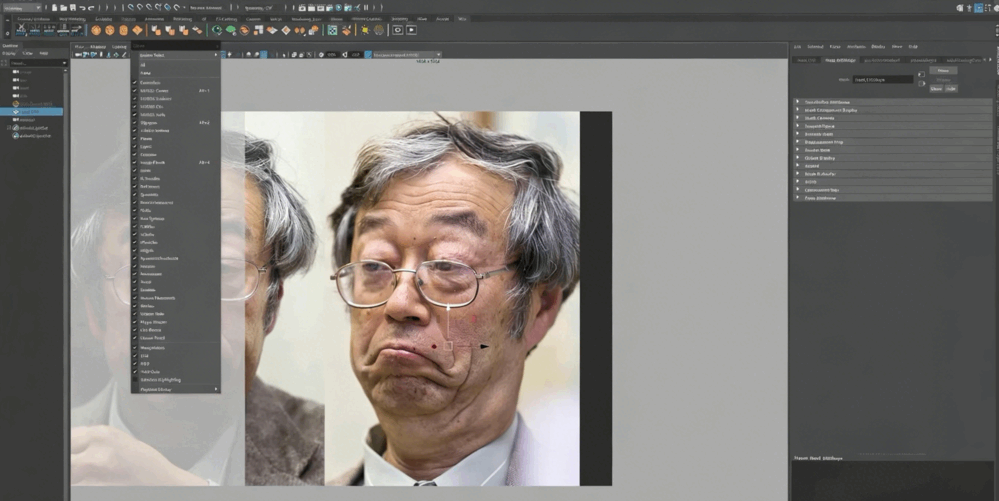Click the camera shelf icon
Screen dimensions: 999x501
398,30
